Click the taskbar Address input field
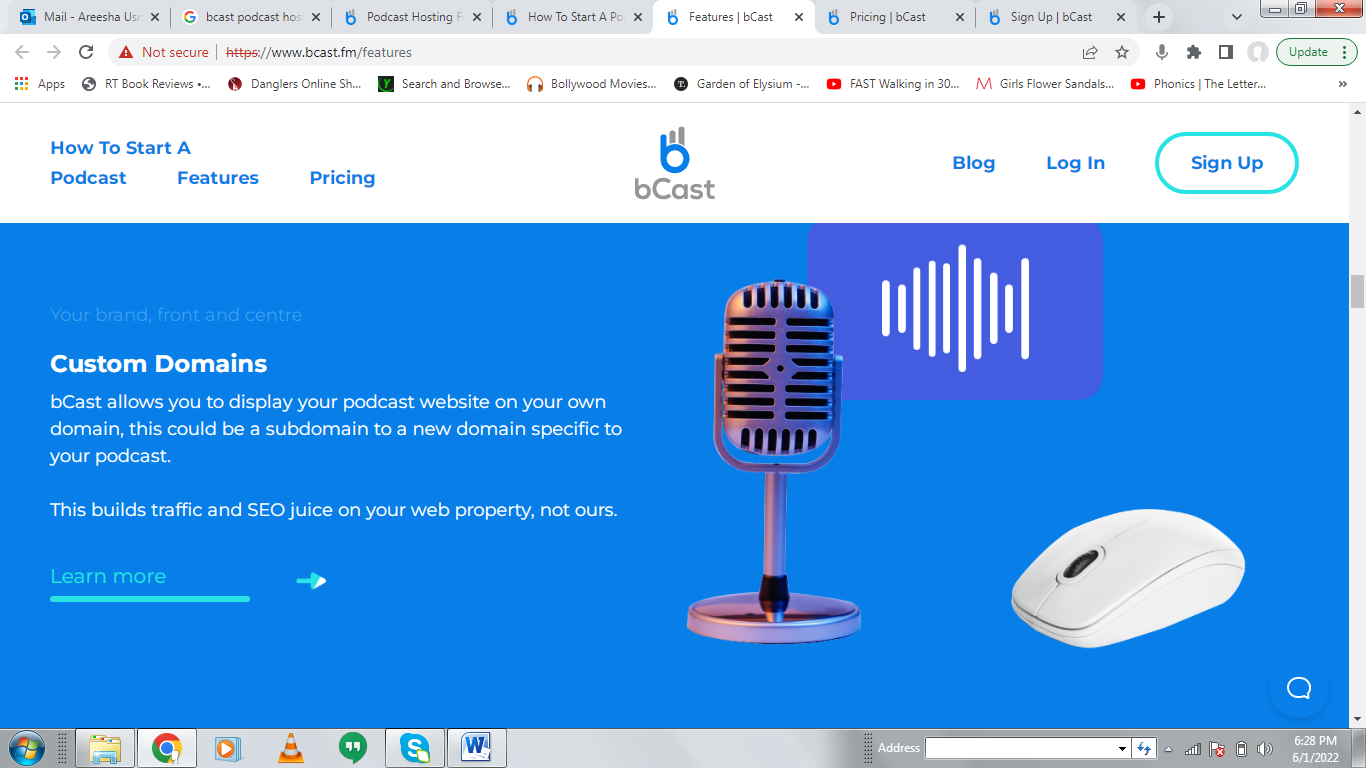Viewport: 1366px width, 768px height. (x=1021, y=748)
